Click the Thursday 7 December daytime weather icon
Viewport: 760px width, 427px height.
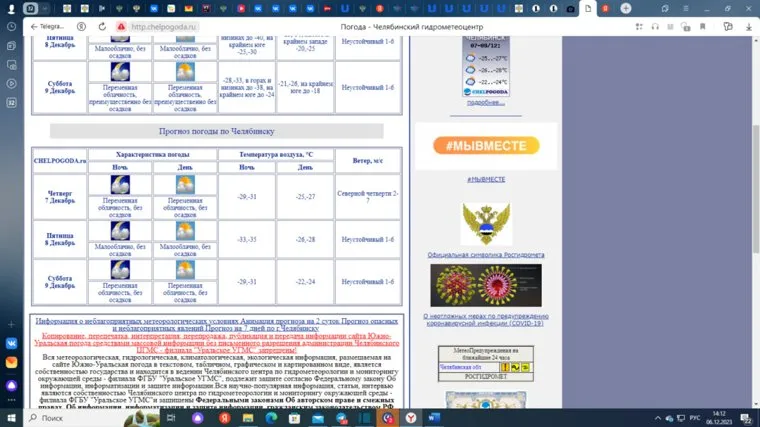[x=185, y=185]
